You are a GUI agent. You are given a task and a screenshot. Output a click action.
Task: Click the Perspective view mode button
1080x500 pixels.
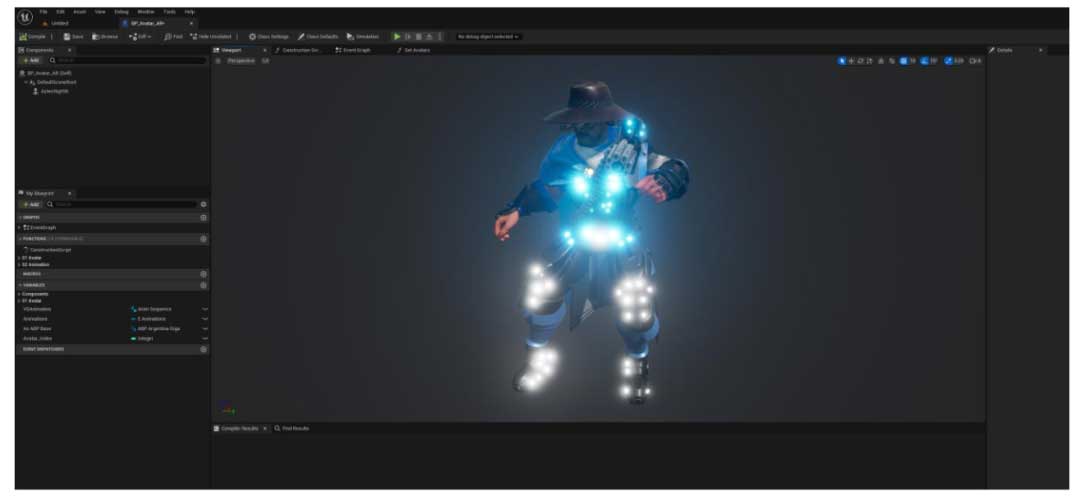pyautogui.click(x=240, y=61)
